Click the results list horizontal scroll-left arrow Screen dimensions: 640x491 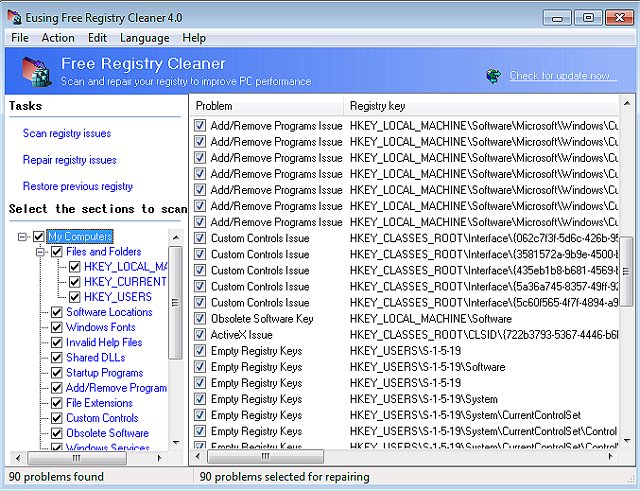tap(198, 457)
